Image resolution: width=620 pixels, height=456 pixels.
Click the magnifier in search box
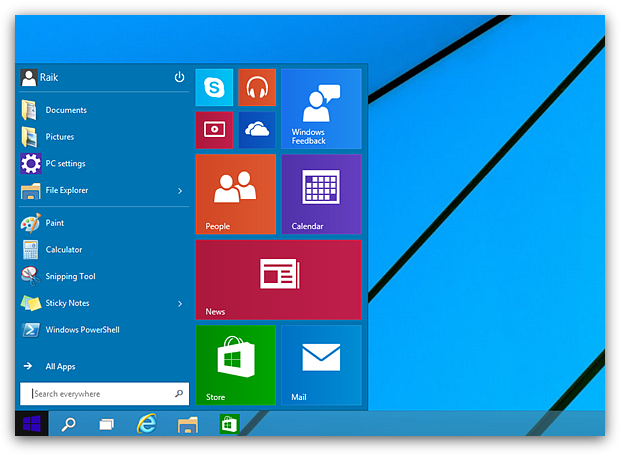[x=179, y=394]
